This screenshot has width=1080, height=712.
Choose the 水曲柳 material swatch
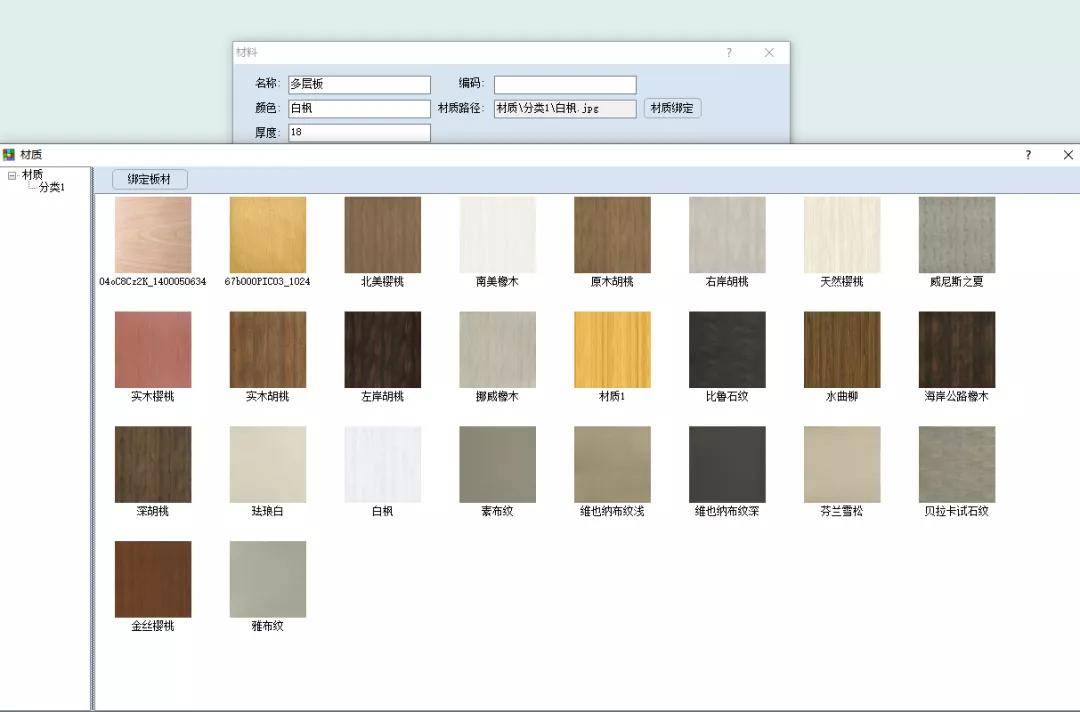click(x=842, y=350)
